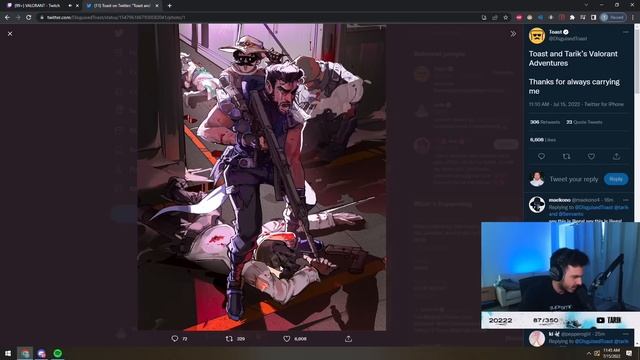Image resolution: width=640 pixels, height=360 pixels.
Task: Show hidden system tray icons
Action: coord(588,353)
